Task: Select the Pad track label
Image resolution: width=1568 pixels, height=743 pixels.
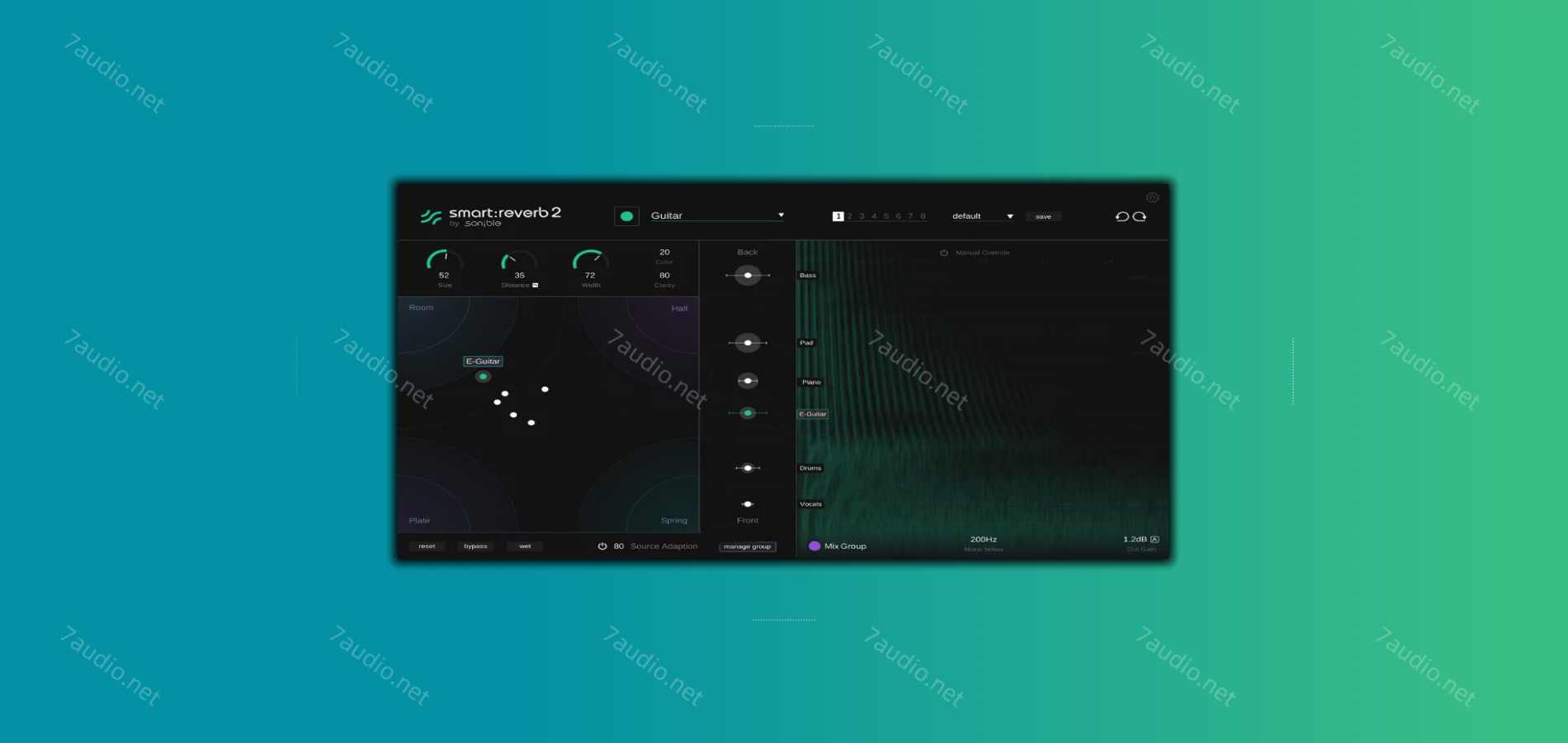Action: (806, 343)
